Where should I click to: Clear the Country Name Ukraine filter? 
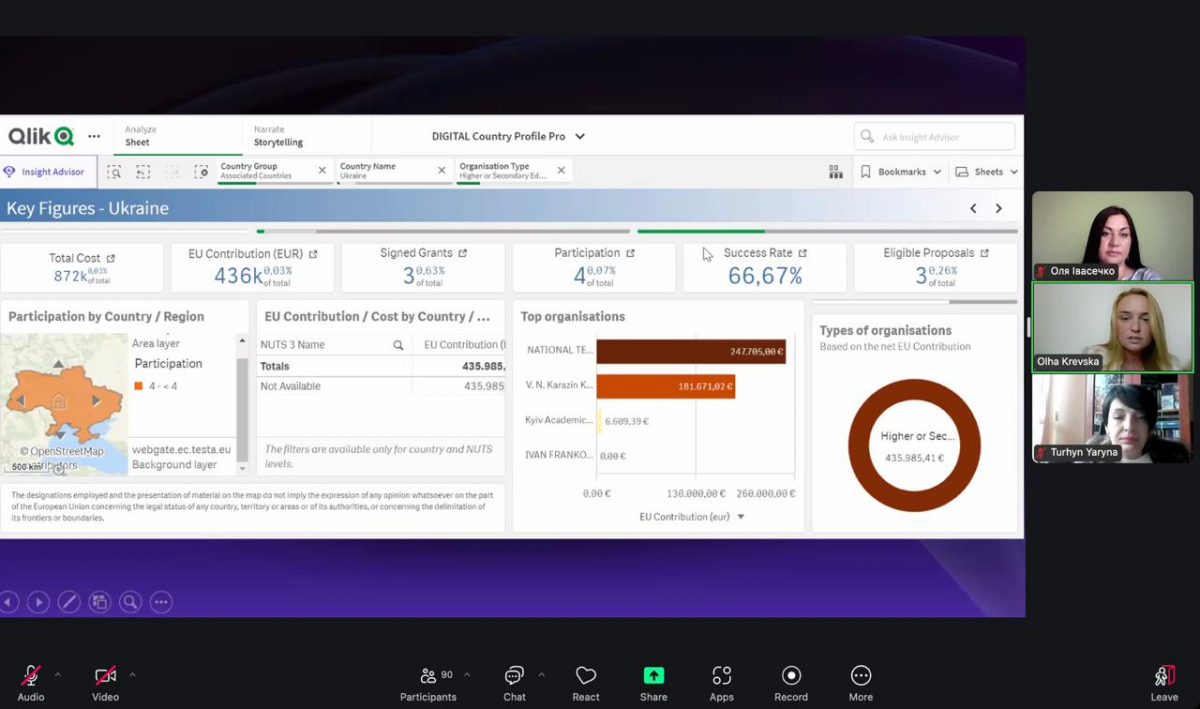tap(441, 171)
